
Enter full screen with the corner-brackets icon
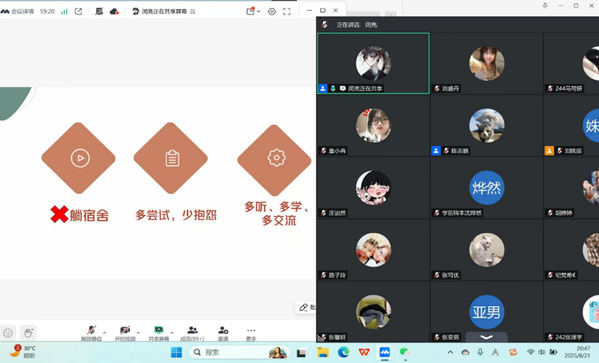point(287,11)
